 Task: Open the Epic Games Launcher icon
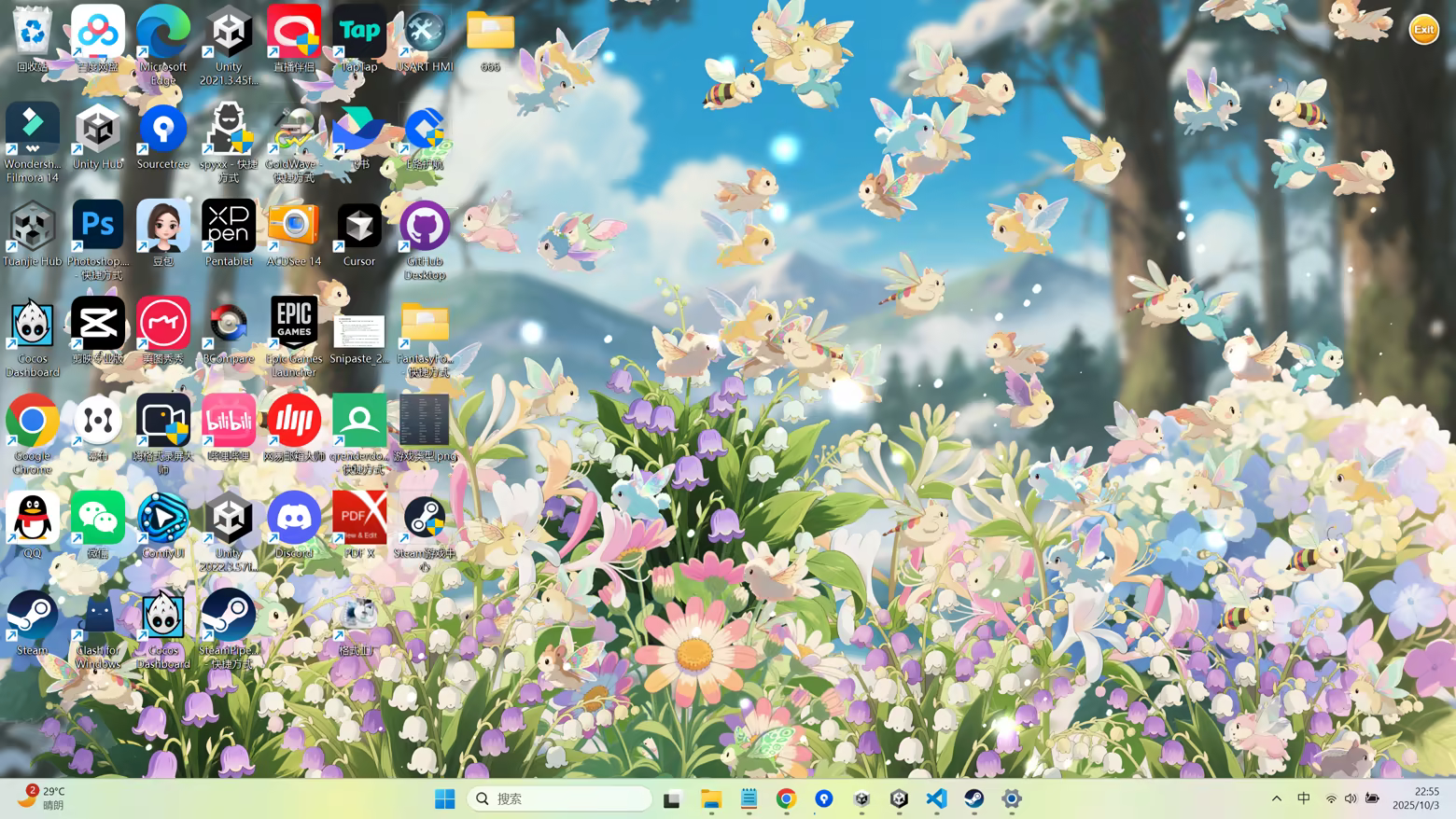tap(294, 324)
